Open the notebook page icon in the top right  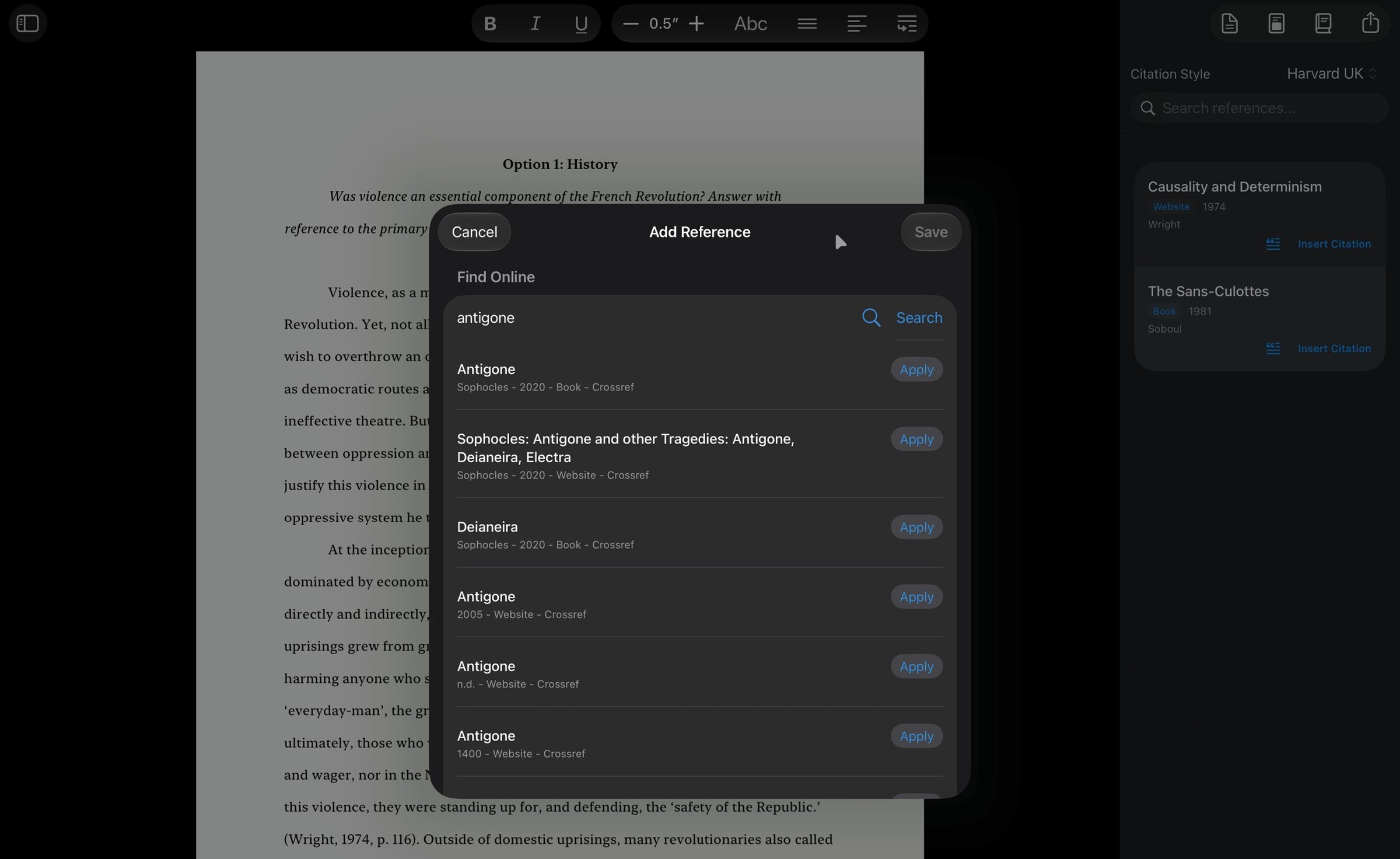point(1276,23)
